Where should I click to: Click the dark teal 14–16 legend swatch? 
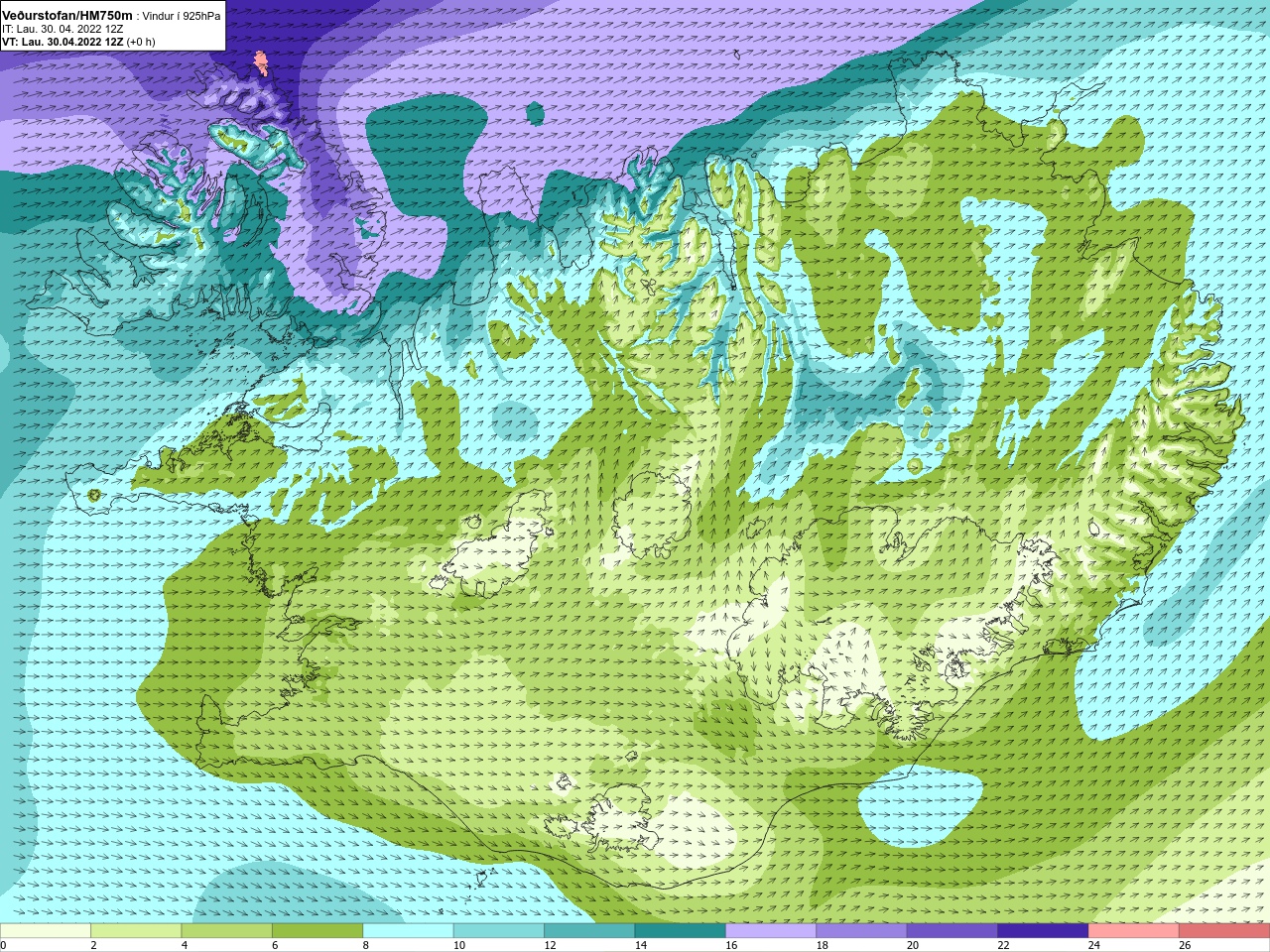[680, 931]
